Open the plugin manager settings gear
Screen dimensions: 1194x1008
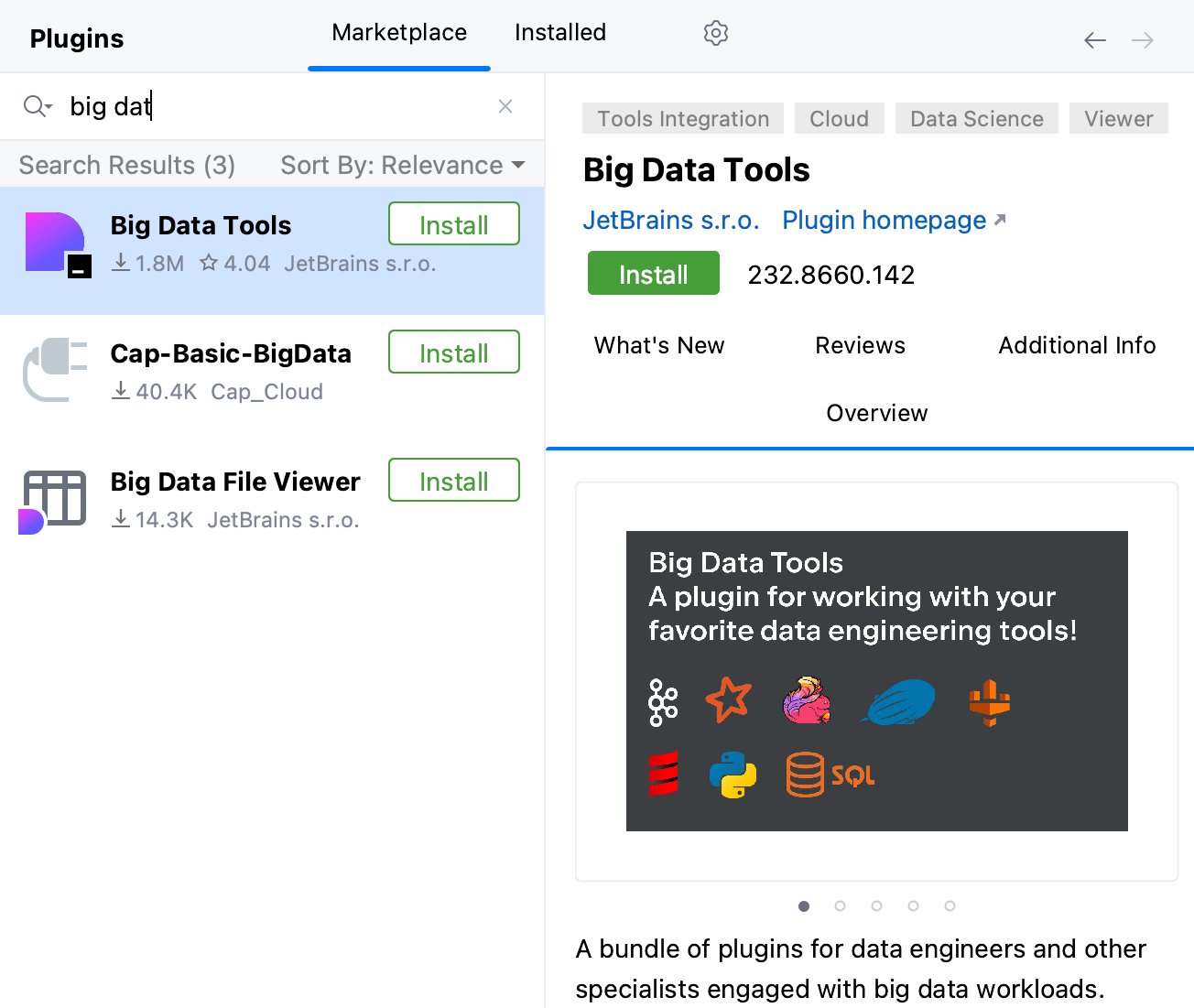click(715, 33)
